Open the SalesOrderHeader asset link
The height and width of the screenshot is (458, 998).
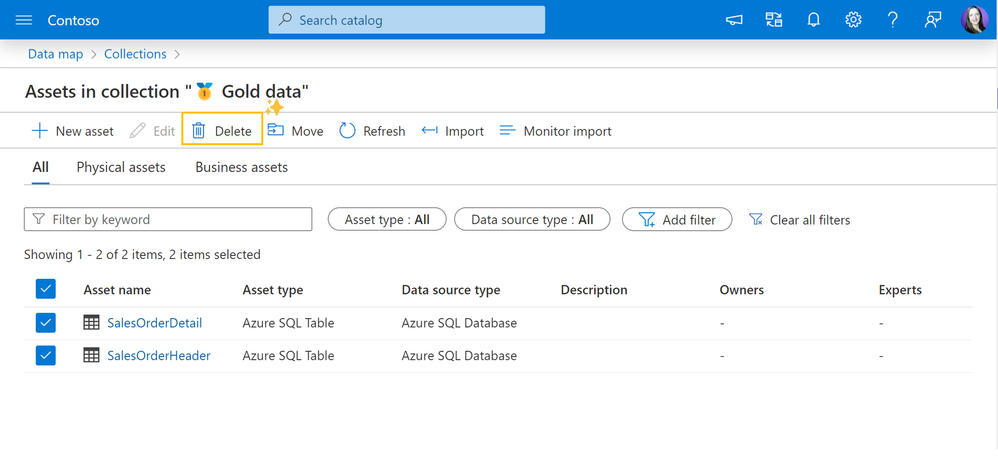tap(158, 355)
